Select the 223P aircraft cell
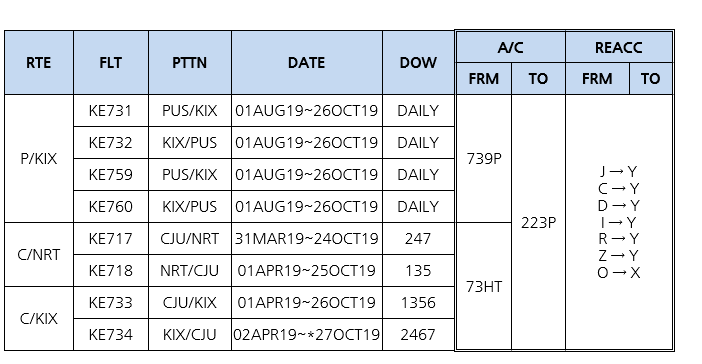 coord(539,223)
